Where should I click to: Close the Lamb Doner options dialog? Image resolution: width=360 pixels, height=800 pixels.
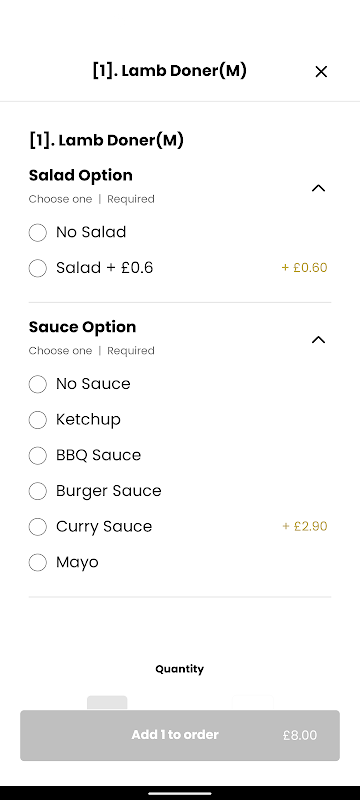click(x=321, y=72)
